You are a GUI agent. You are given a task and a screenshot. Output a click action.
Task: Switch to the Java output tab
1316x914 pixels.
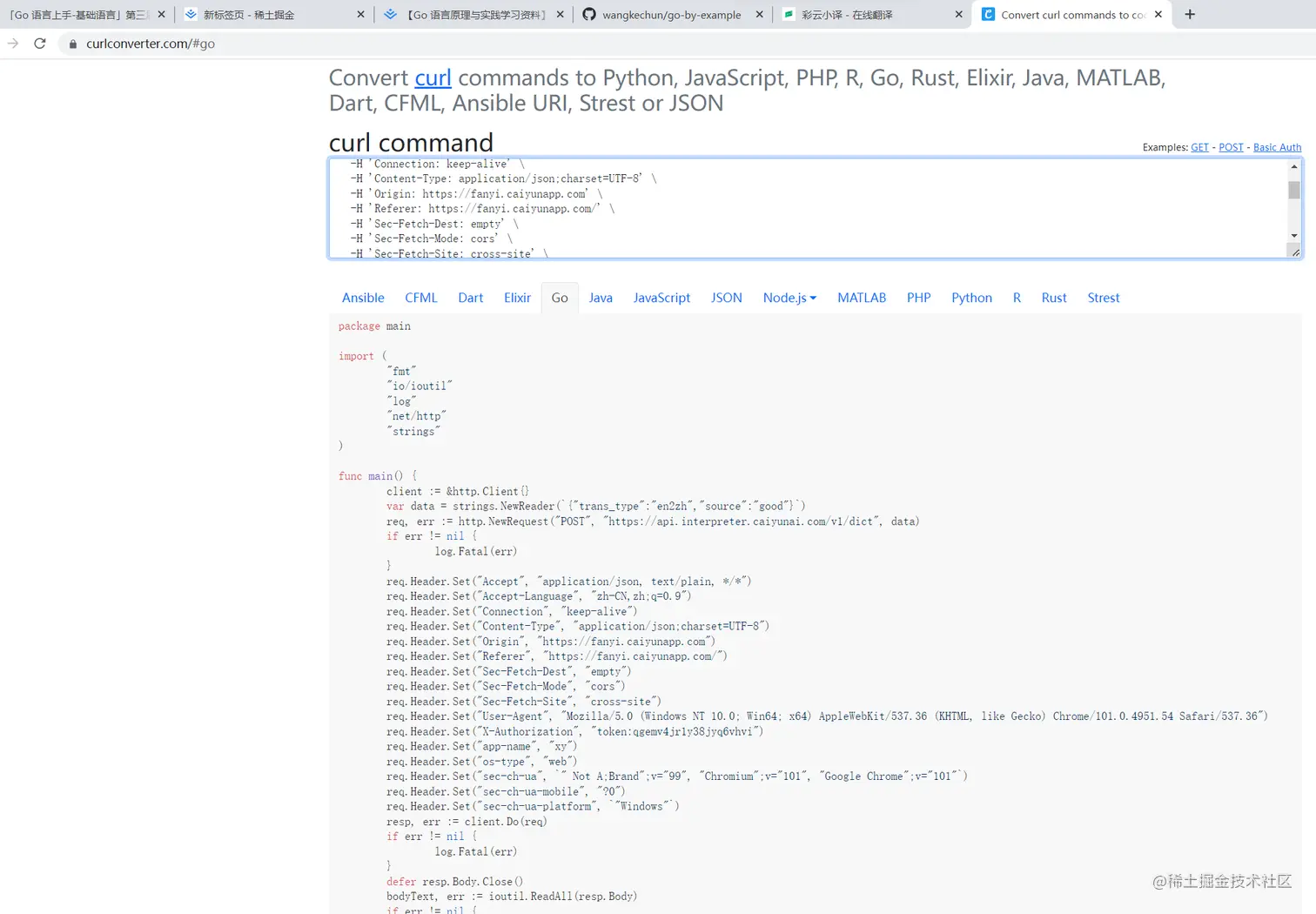click(601, 298)
